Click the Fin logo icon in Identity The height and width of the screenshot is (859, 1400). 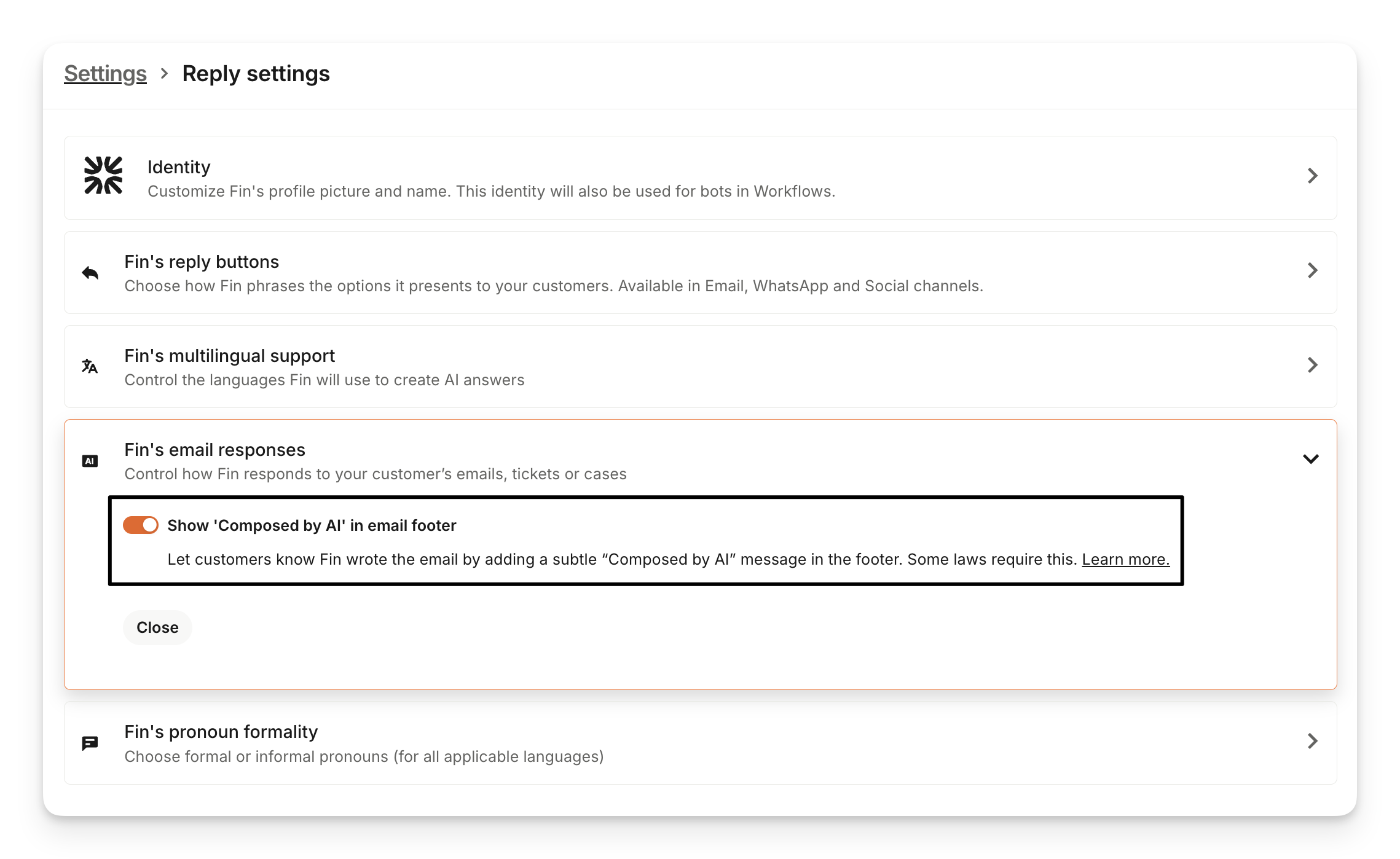point(103,176)
